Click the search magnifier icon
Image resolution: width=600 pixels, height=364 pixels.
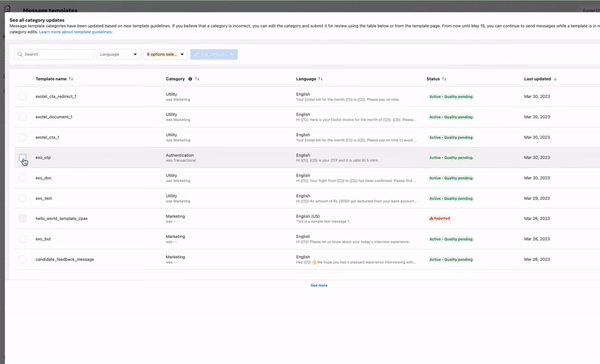tap(20, 54)
